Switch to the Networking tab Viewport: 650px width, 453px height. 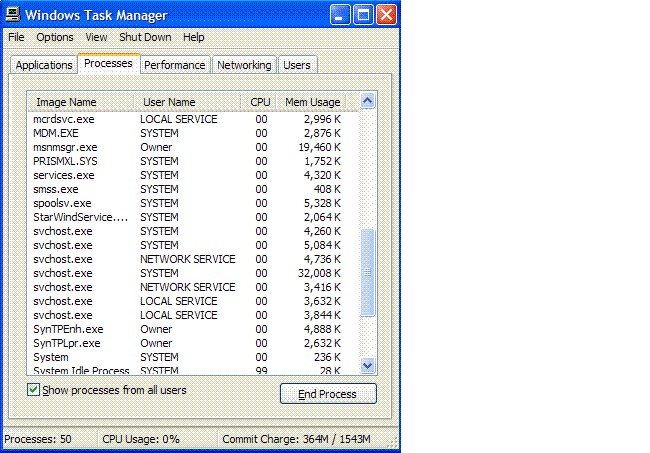click(244, 65)
